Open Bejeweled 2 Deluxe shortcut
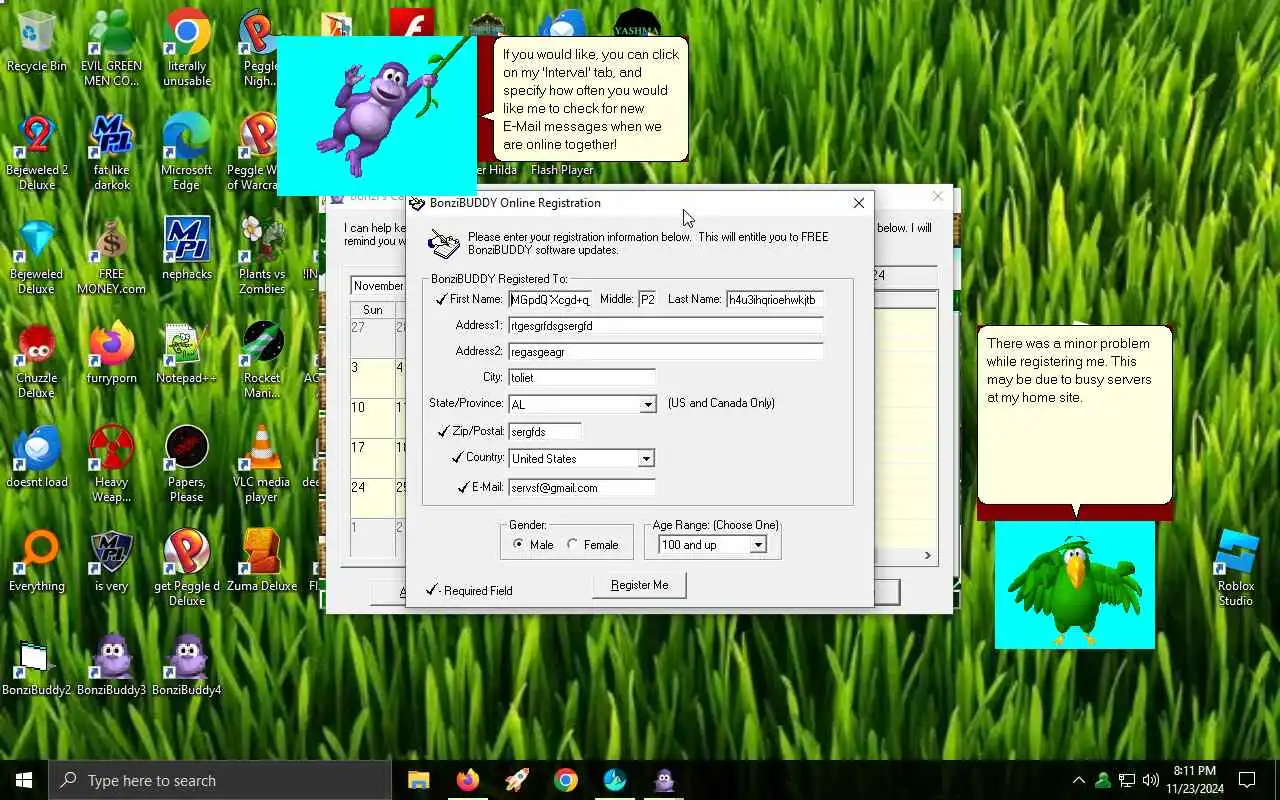 coord(37,152)
